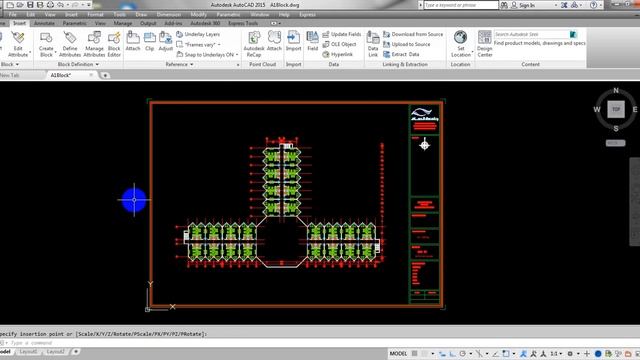The image size is (640, 360).
Task: Switch to the Layout1 tab
Action: coord(28,351)
